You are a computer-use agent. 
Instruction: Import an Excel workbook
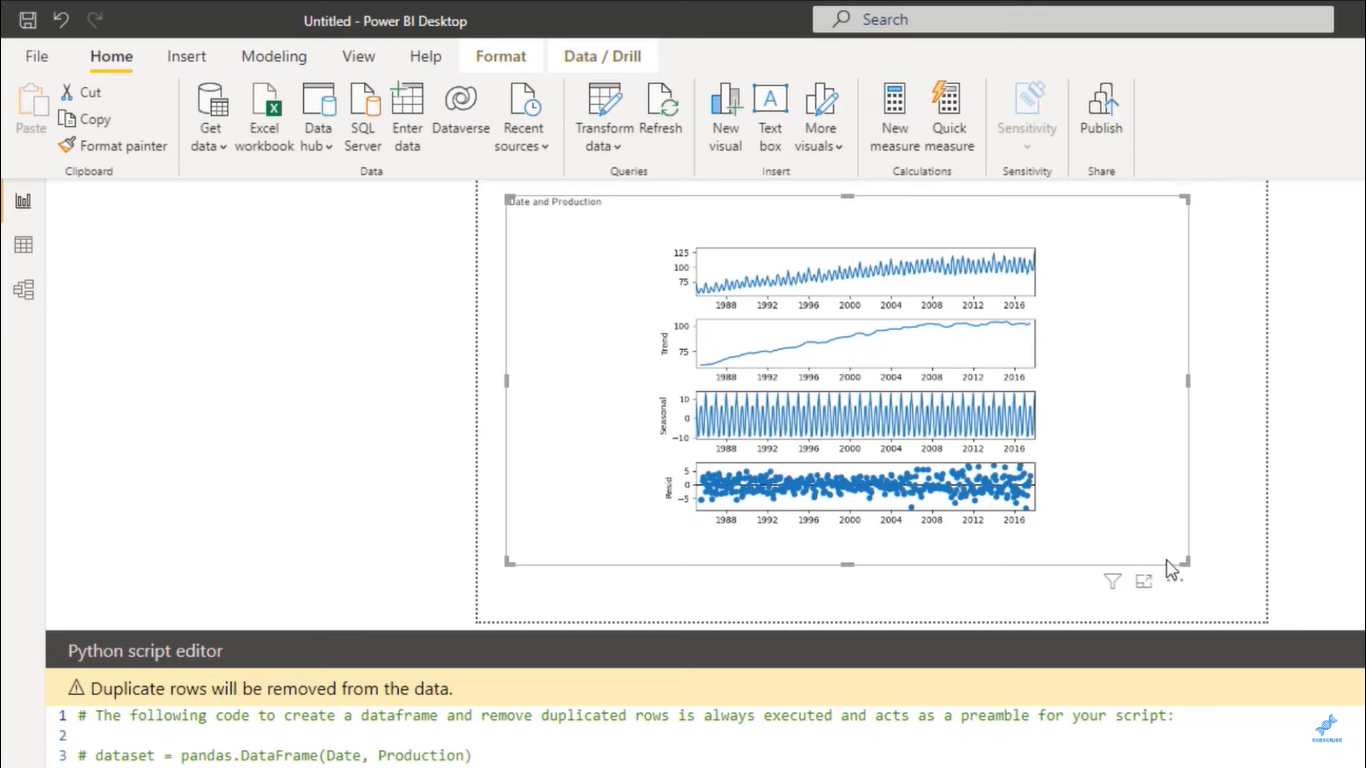click(264, 118)
